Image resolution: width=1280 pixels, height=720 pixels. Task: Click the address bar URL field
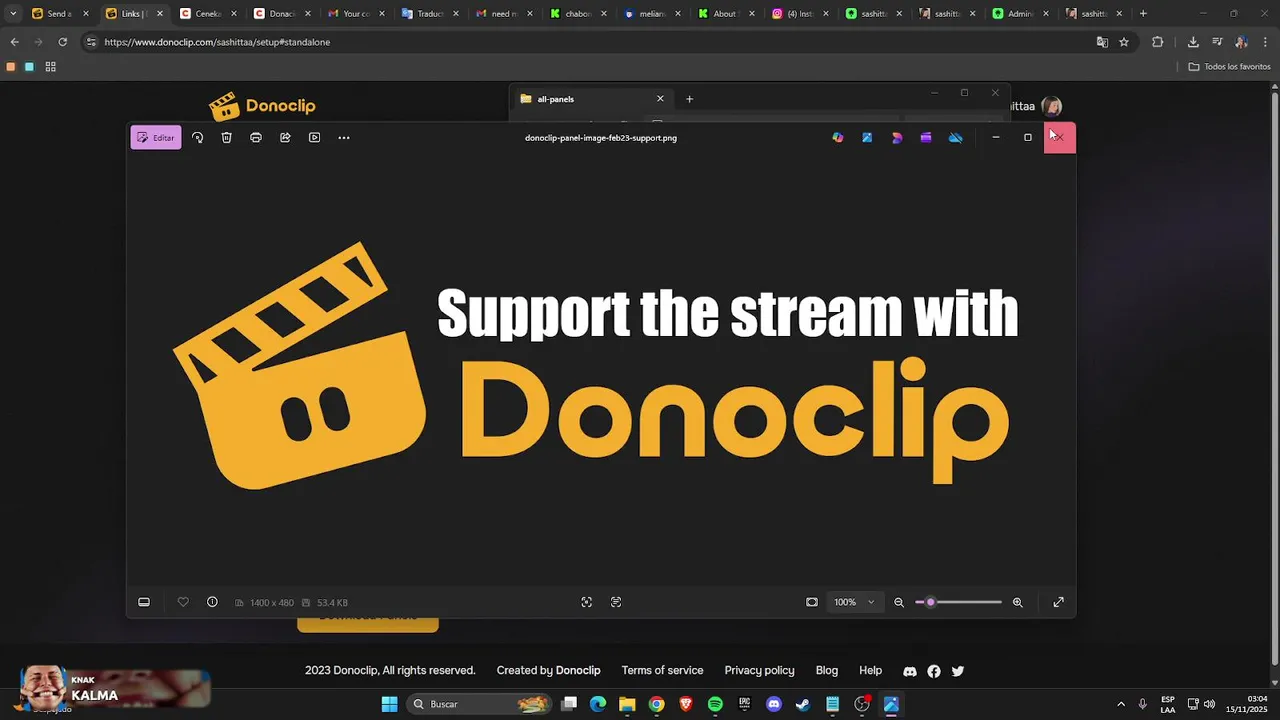590,42
